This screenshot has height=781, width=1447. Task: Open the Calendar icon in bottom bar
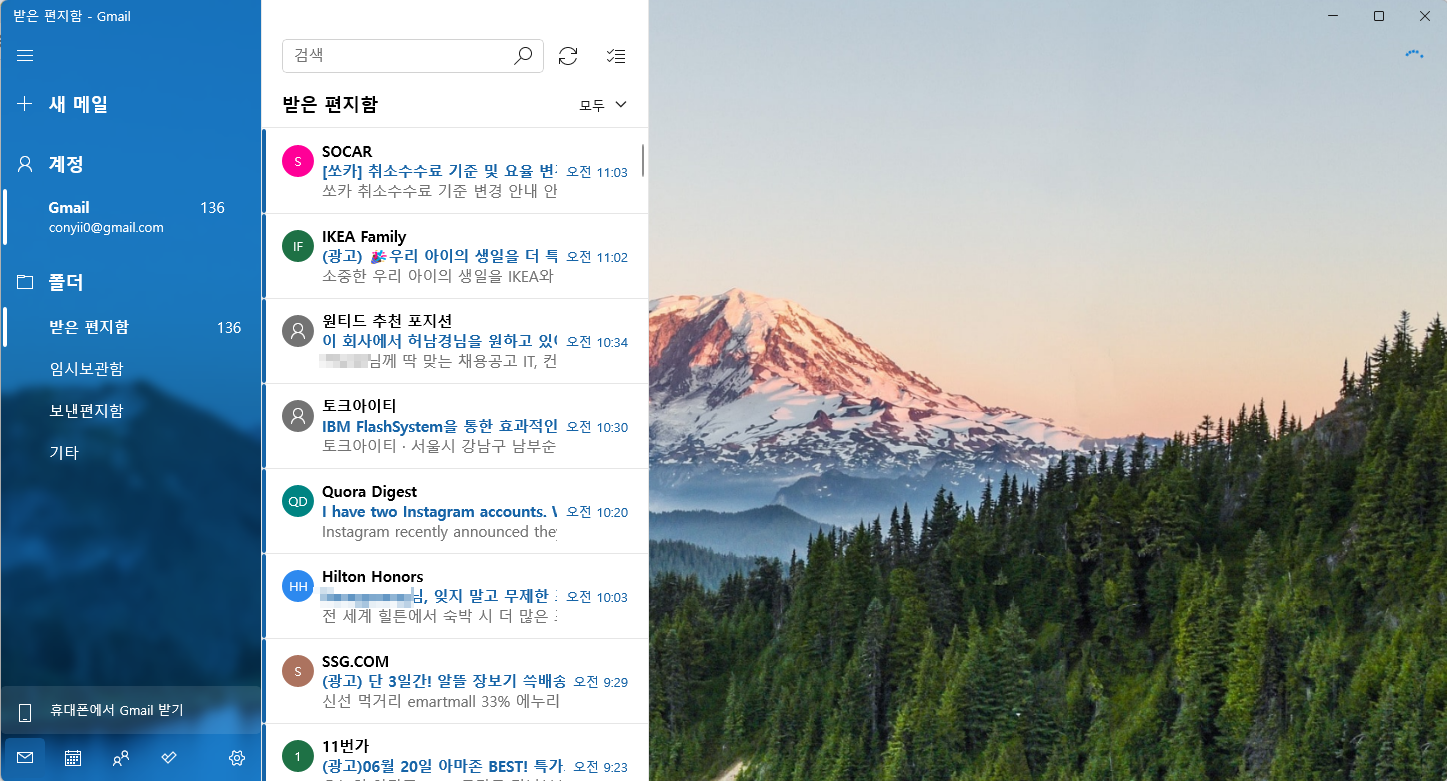pos(72,757)
